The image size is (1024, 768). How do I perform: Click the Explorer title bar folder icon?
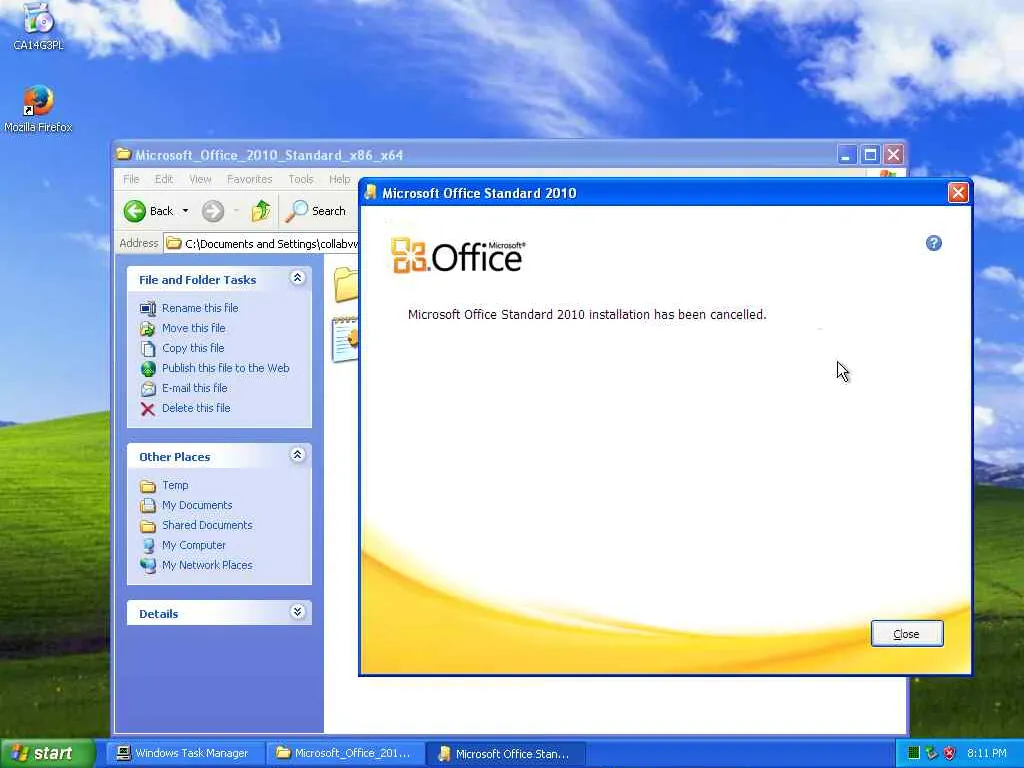[123, 154]
